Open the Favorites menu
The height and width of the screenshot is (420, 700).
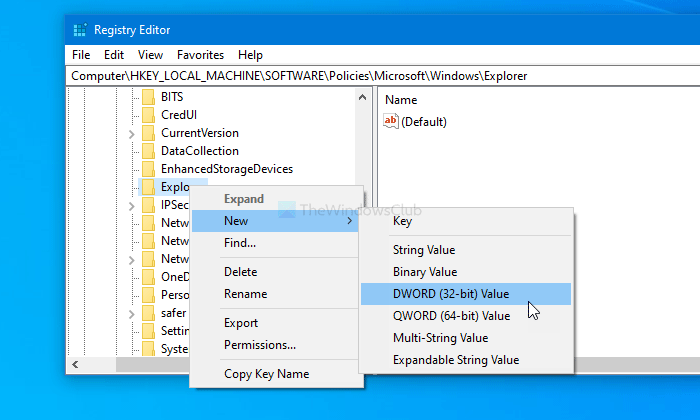point(200,55)
